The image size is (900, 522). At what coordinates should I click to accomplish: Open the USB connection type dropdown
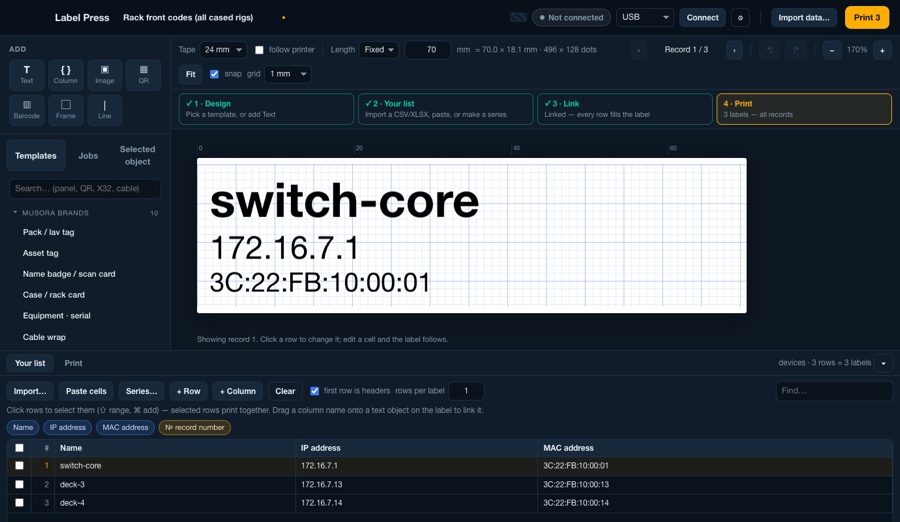click(645, 18)
